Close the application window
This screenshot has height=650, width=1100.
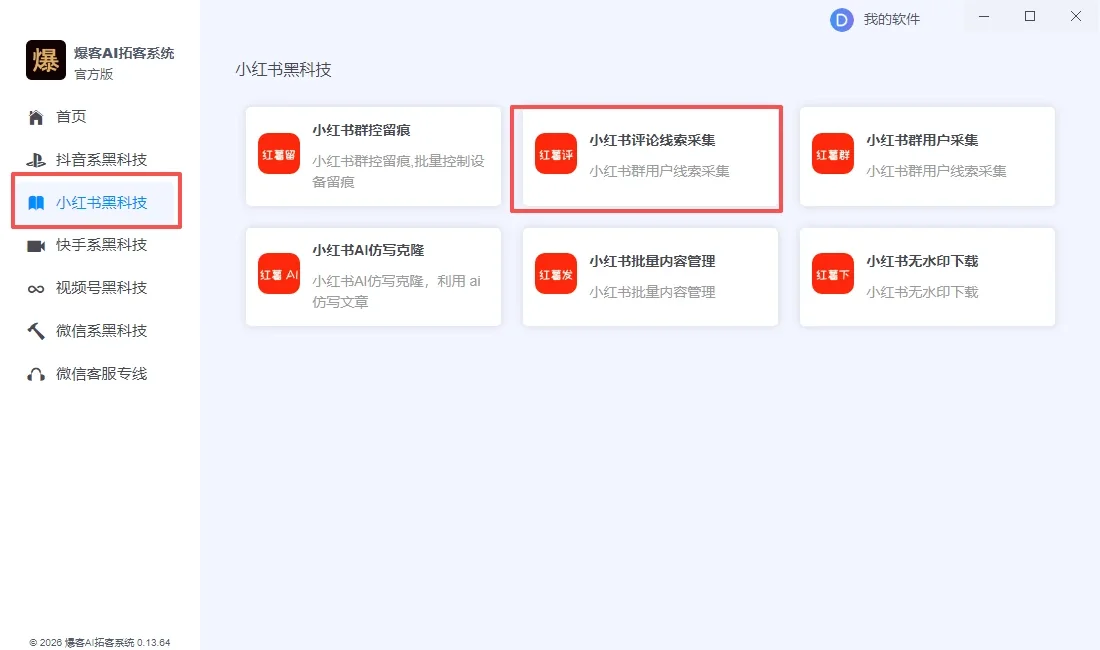[x=1075, y=16]
